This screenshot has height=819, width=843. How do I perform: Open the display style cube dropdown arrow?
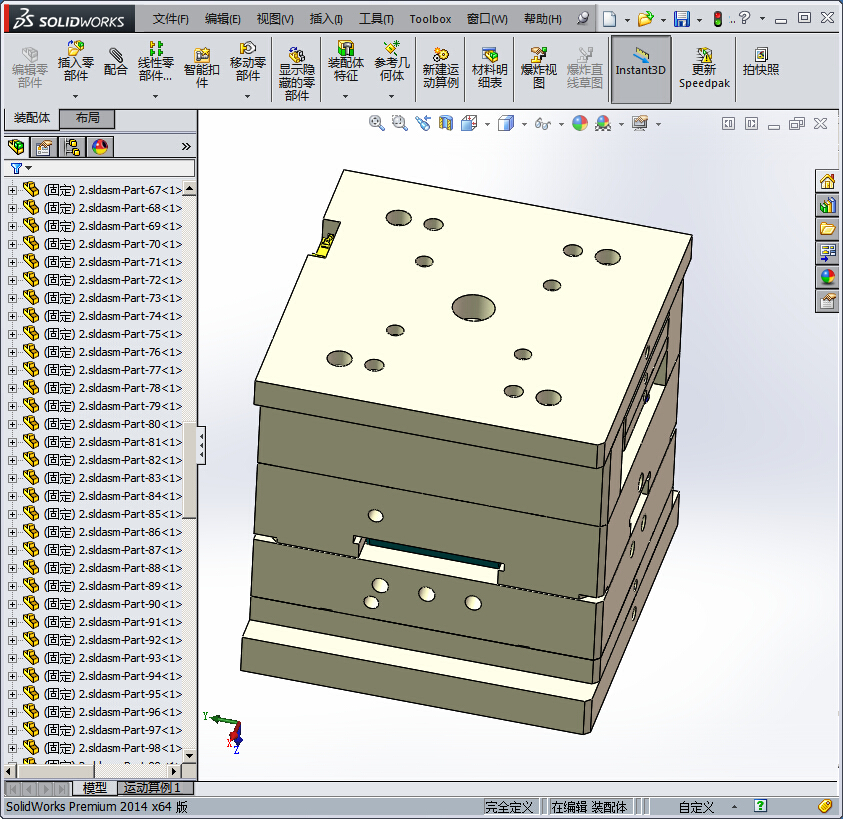pos(525,124)
